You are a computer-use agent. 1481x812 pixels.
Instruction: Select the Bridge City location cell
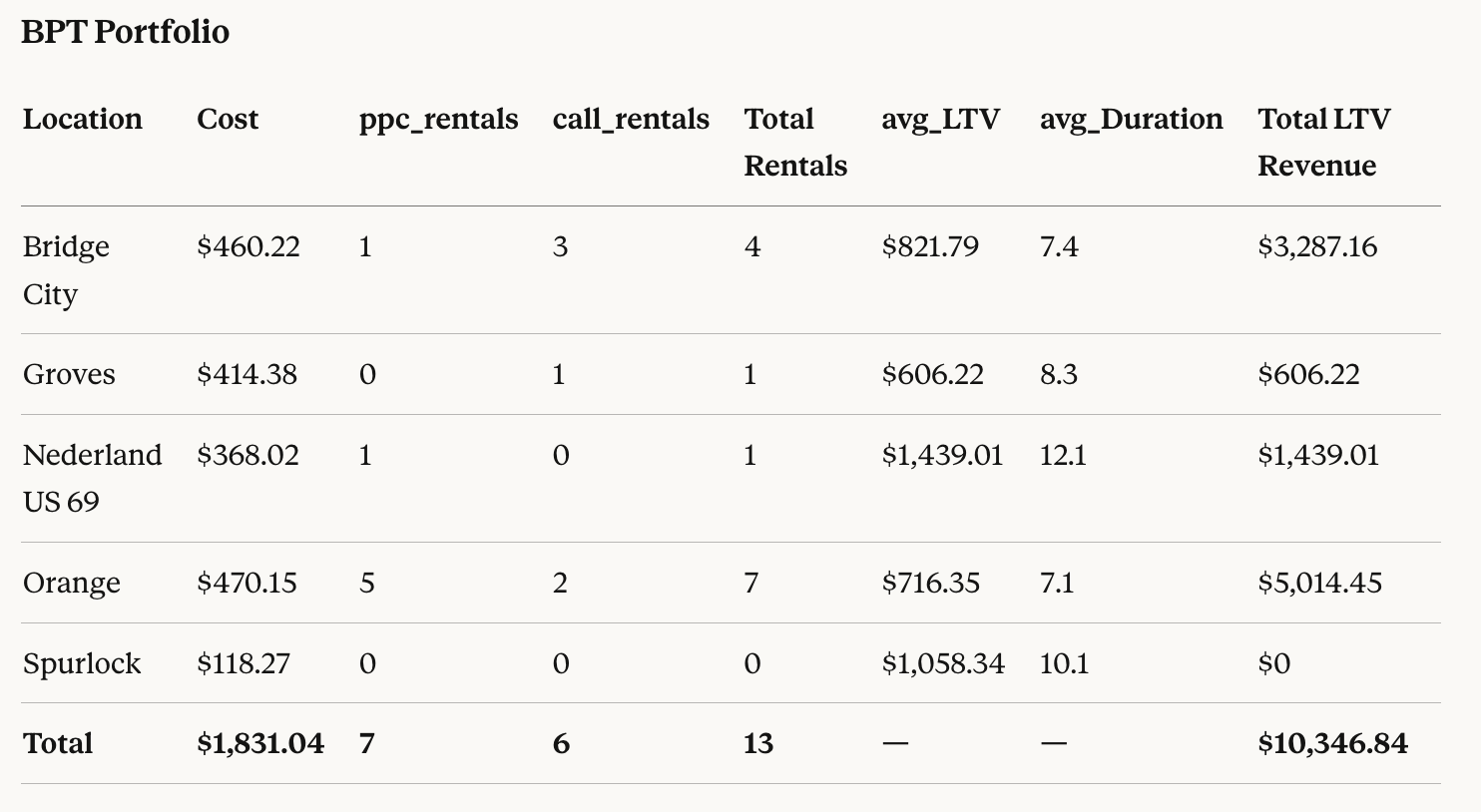pos(66,269)
